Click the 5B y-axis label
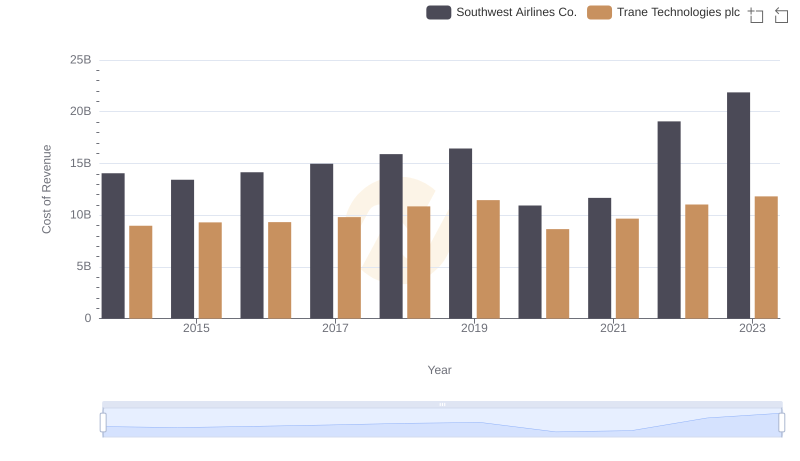 coord(84,266)
